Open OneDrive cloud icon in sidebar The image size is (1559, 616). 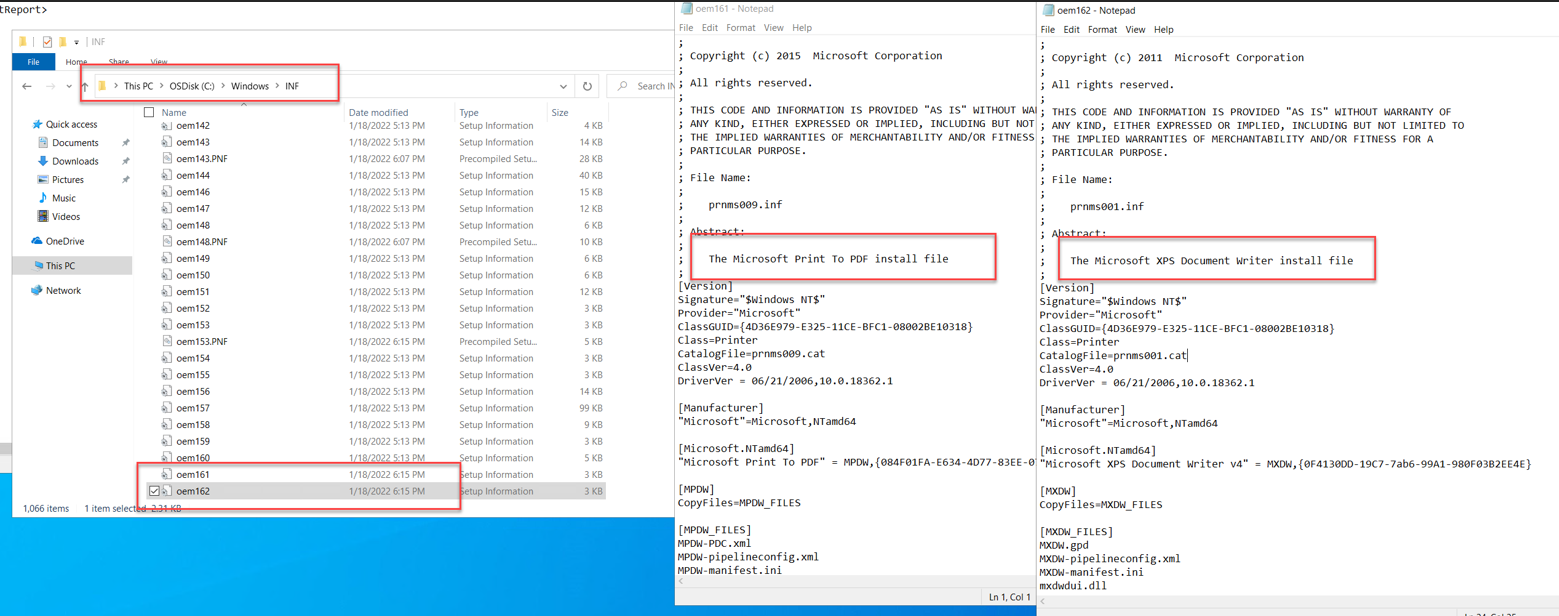[x=37, y=241]
